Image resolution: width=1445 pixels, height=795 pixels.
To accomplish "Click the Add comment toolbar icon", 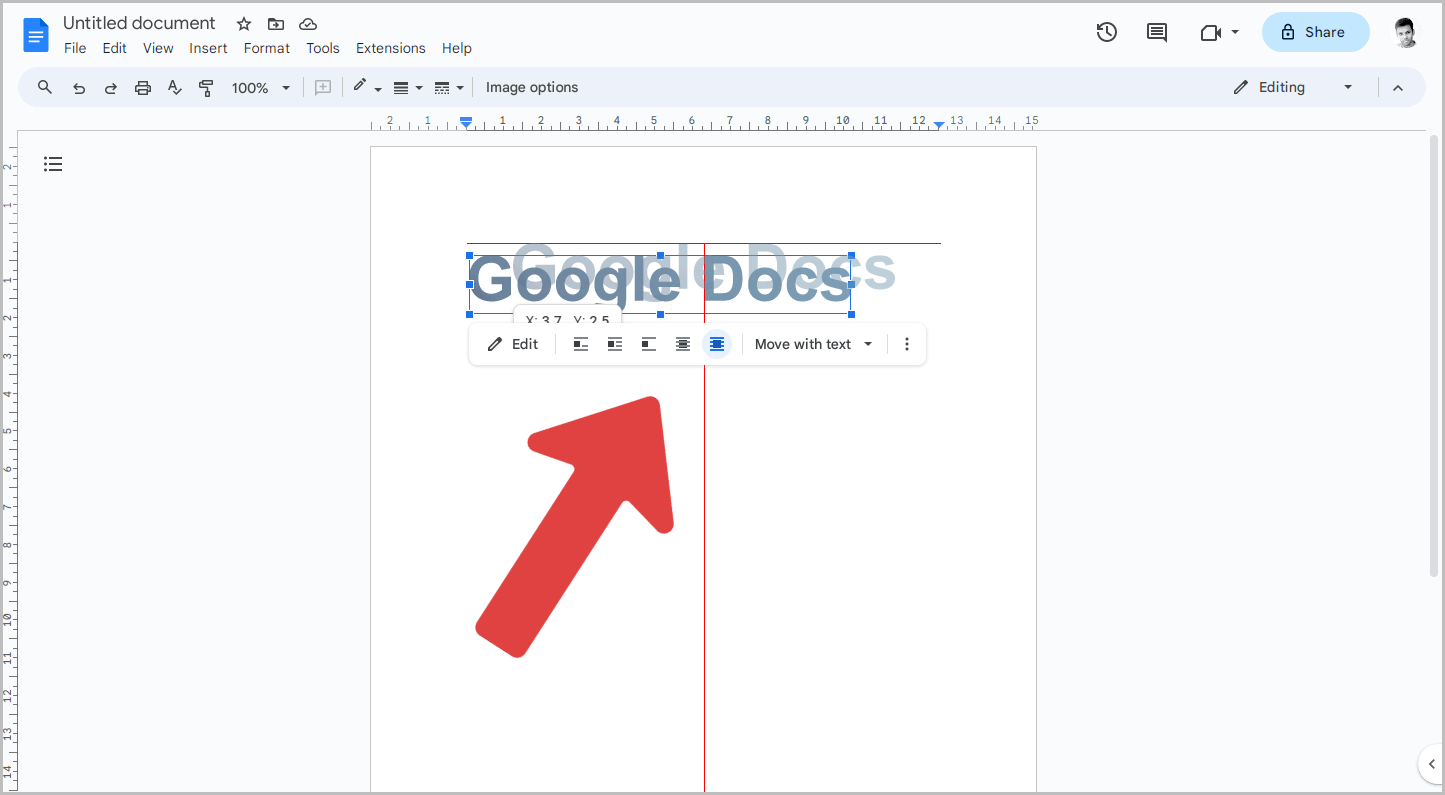I will tap(323, 88).
